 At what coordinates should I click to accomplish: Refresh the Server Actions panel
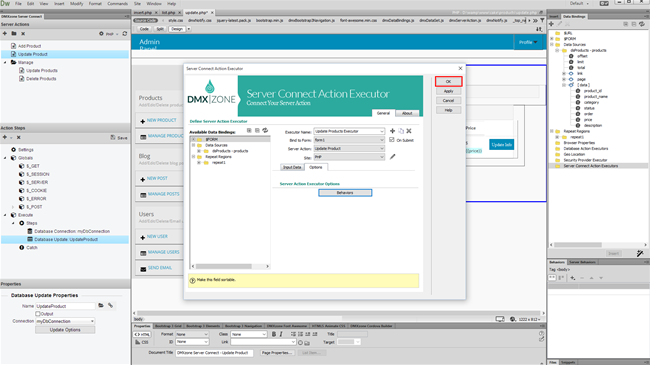pyautogui.click(x=124, y=34)
